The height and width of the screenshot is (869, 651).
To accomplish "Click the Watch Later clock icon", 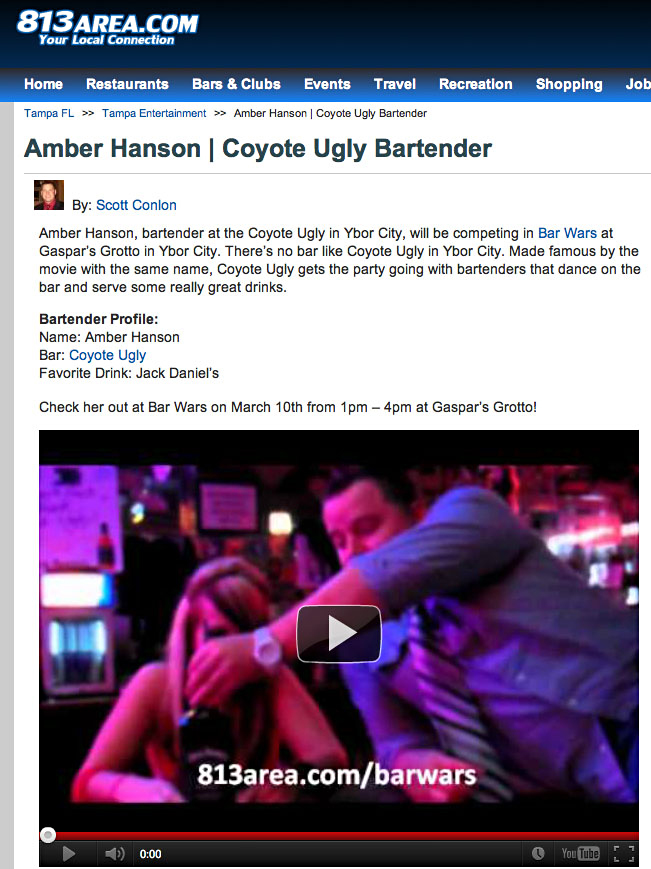I will tap(537, 853).
